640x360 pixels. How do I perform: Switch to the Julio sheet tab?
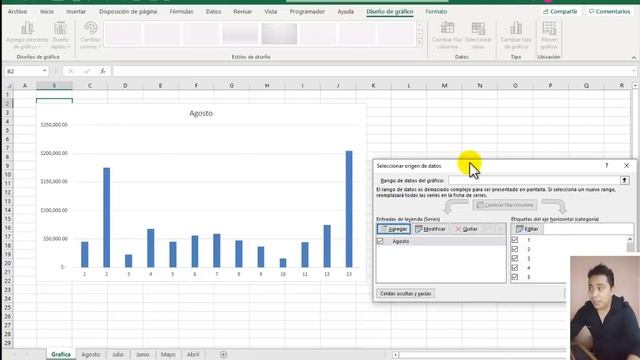(x=118, y=354)
